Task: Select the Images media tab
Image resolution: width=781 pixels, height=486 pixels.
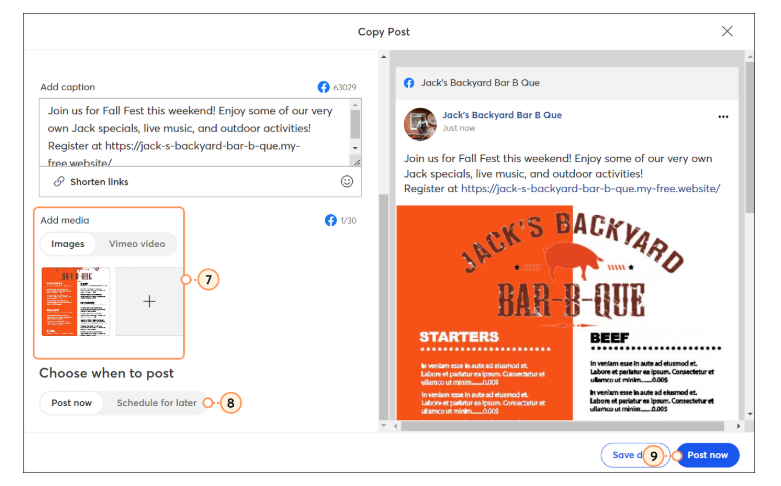Action: [x=68, y=244]
